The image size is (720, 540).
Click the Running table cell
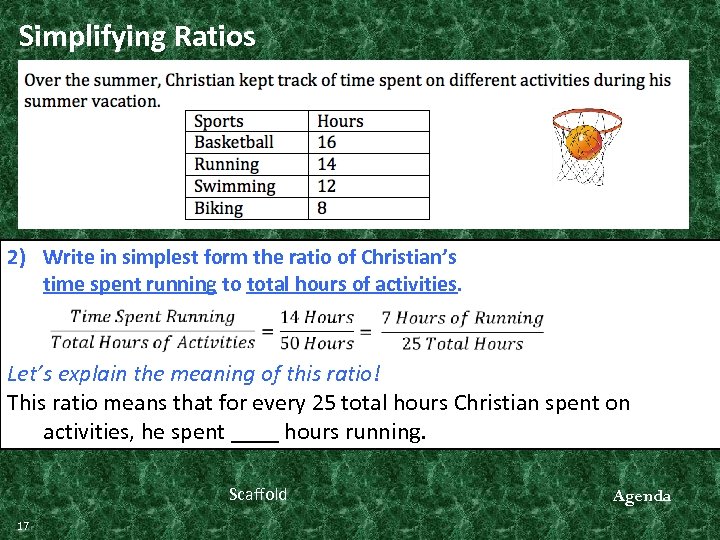[x=247, y=164]
